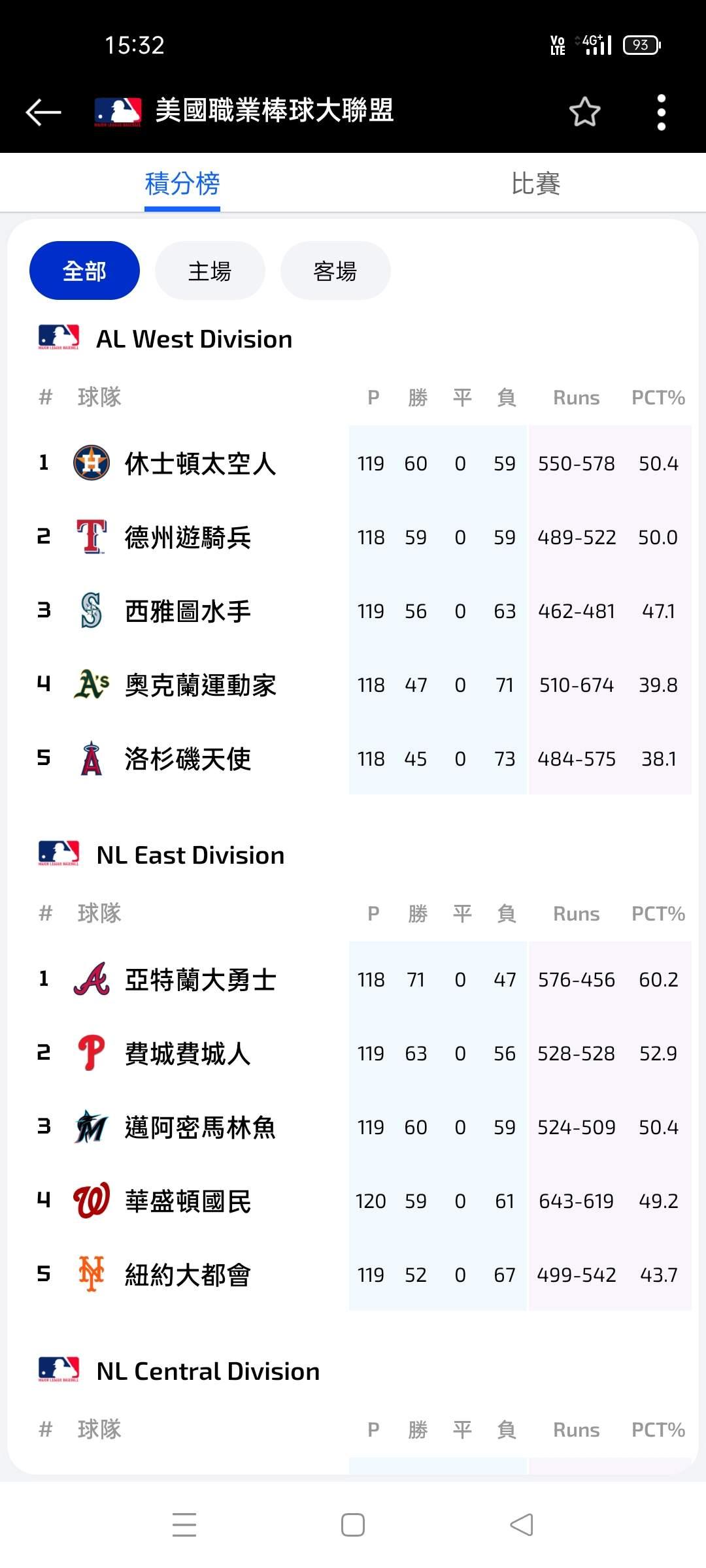
Task: Click the Houston Astros team logo
Action: point(92,463)
